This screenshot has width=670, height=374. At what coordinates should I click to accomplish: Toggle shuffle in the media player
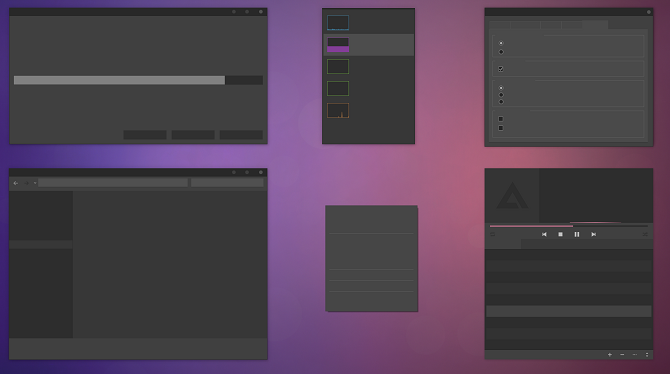coord(645,234)
